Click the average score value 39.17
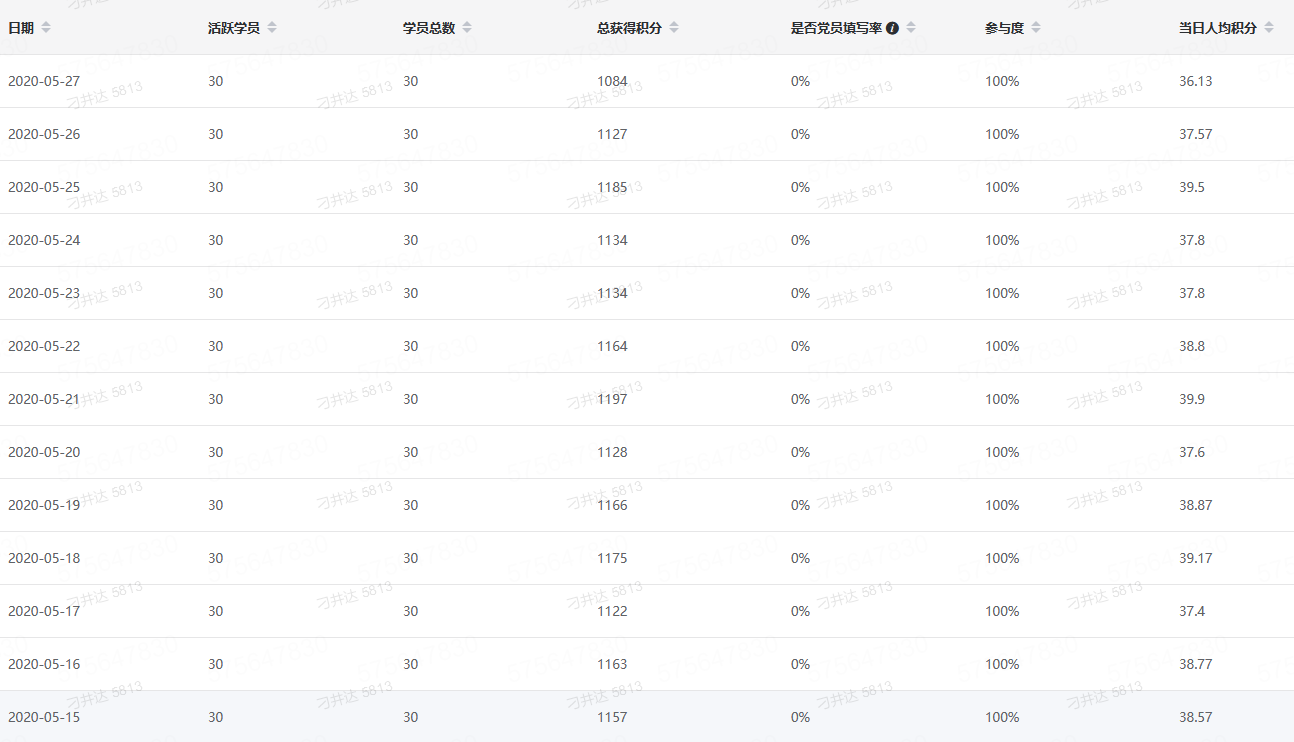This screenshot has width=1294, height=742. click(1195, 558)
